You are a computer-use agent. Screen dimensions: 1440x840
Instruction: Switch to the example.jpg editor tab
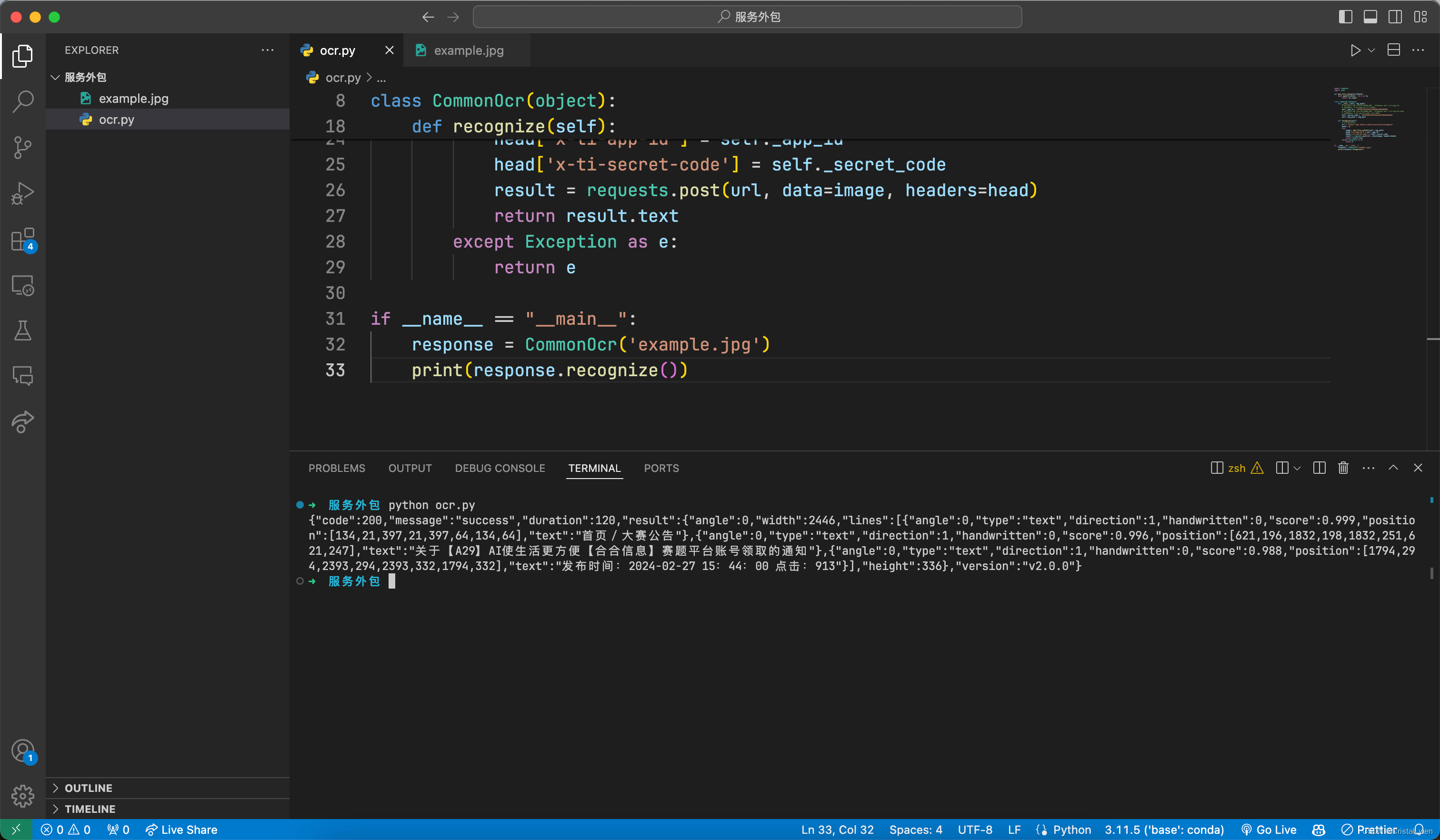468,50
